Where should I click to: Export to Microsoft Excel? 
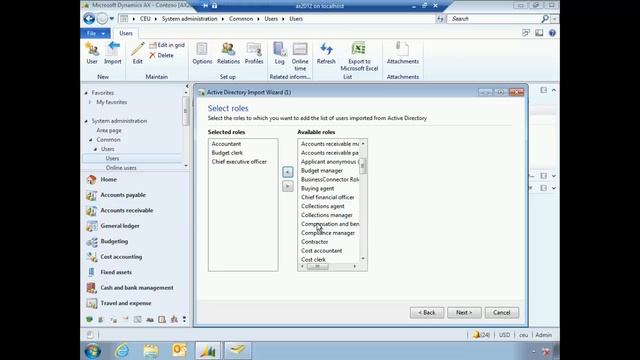(x=359, y=56)
